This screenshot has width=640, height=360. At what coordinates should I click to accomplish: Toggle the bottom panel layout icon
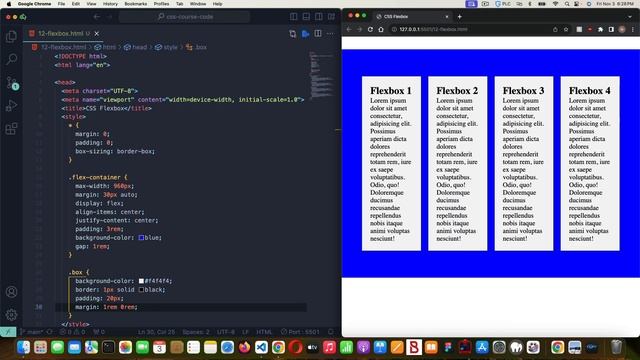[306, 17]
